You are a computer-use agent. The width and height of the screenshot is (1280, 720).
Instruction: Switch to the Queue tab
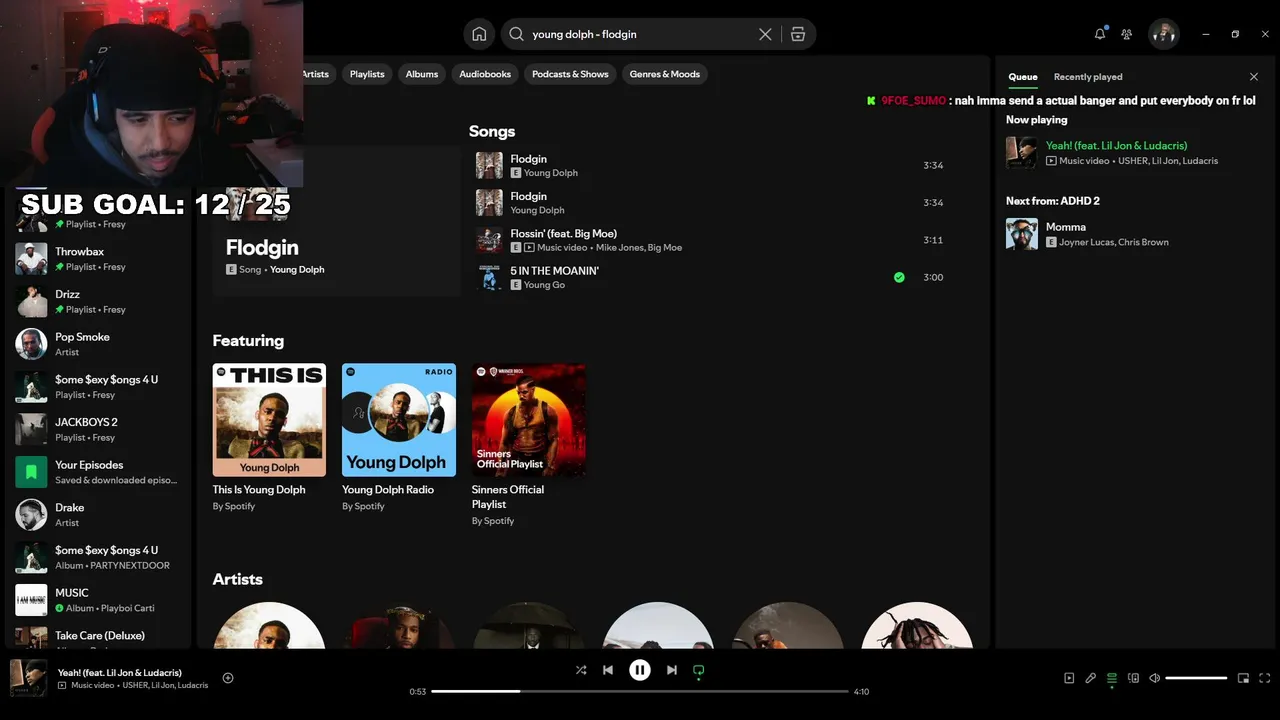1022,77
